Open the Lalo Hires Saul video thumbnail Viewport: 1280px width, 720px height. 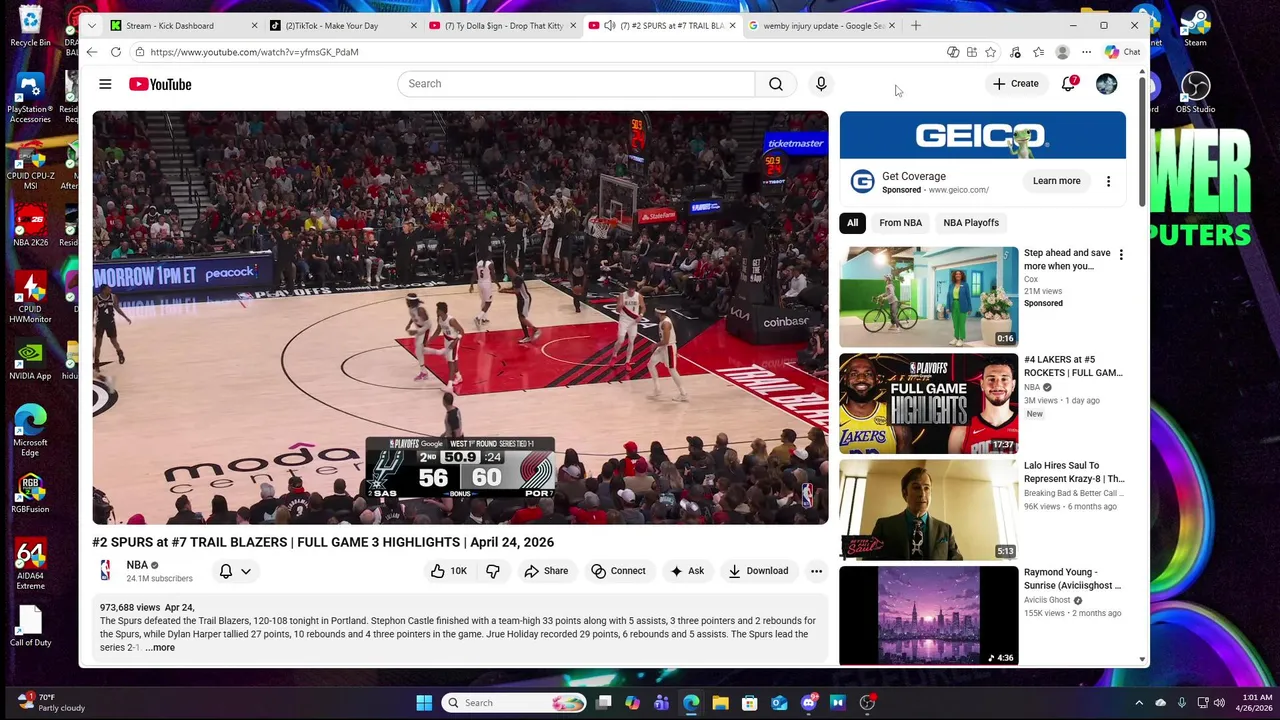[929, 509]
